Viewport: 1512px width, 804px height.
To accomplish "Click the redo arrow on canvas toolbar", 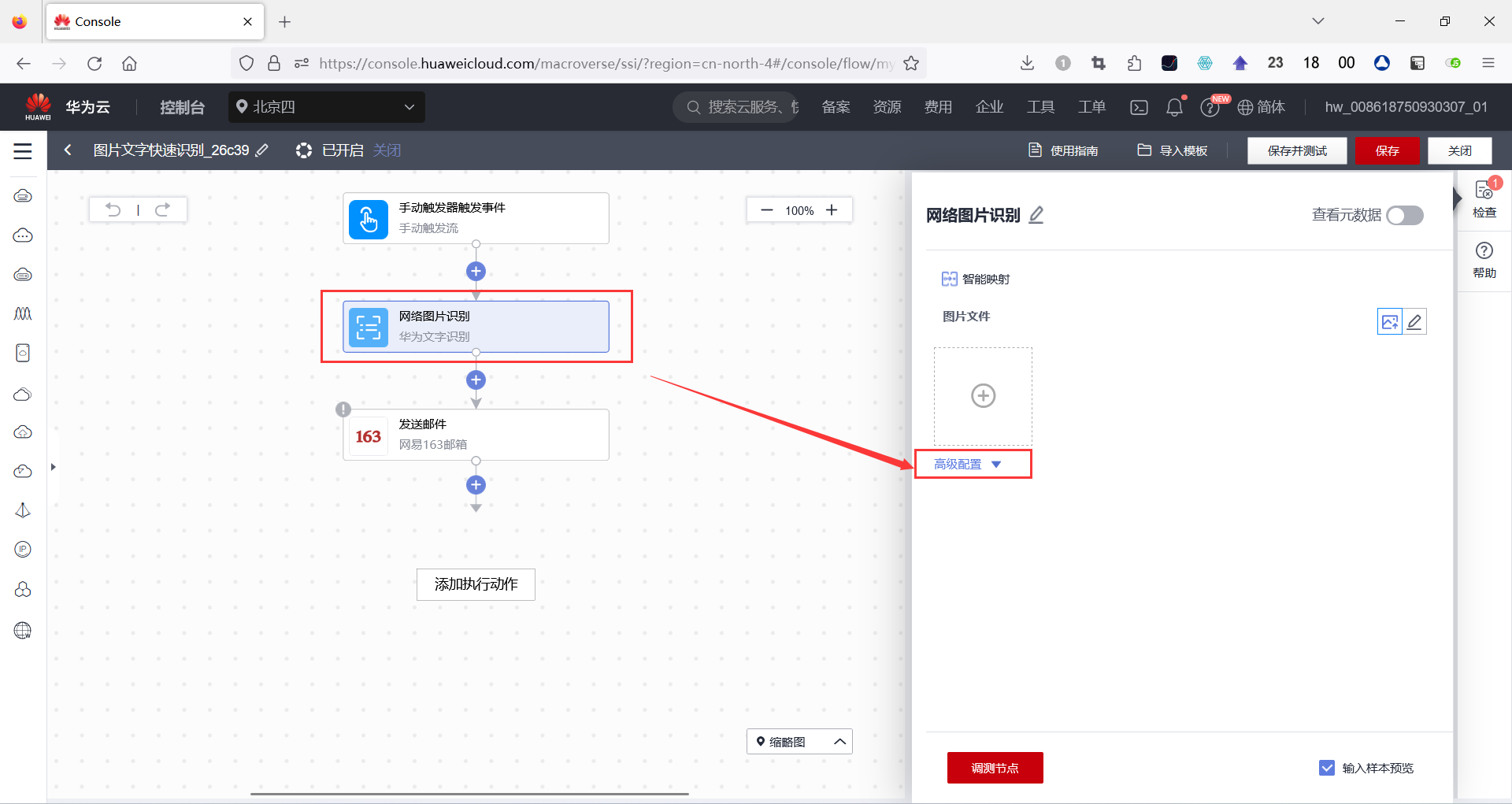I will tap(162, 209).
